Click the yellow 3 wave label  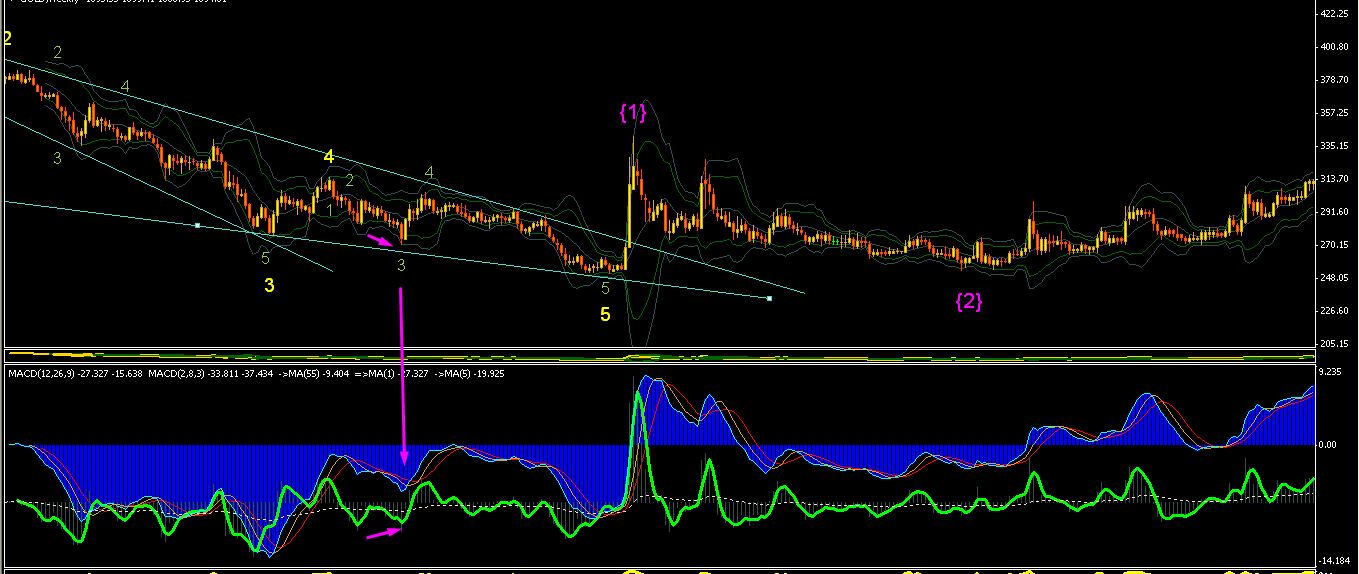click(x=269, y=286)
